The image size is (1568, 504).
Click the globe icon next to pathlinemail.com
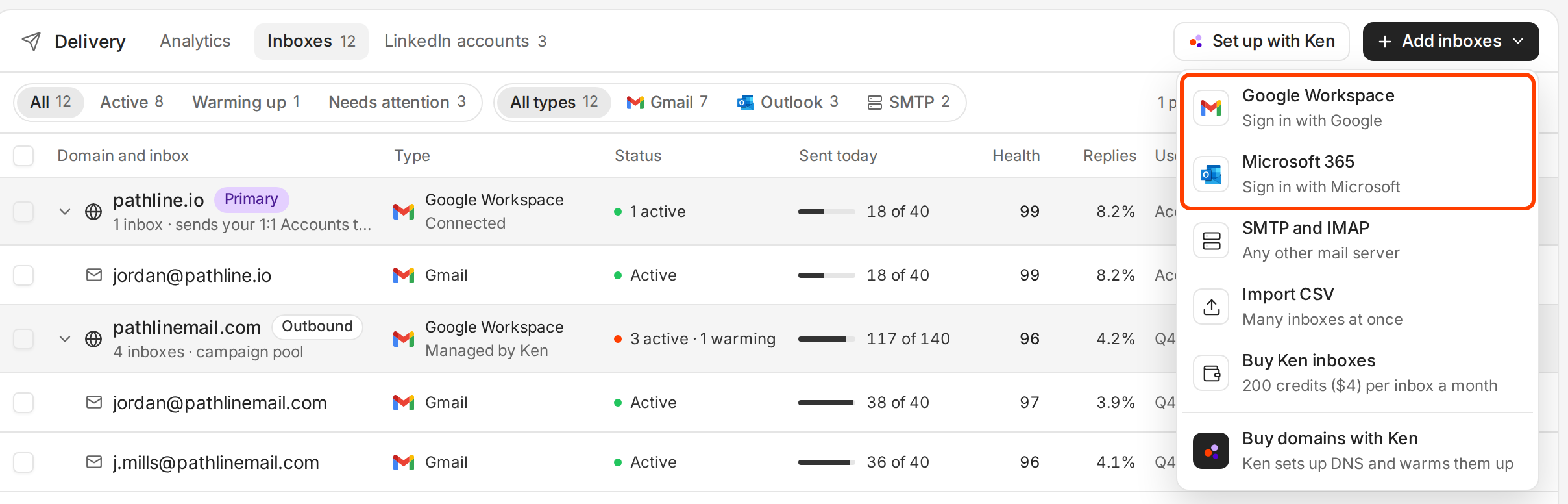(93, 339)
